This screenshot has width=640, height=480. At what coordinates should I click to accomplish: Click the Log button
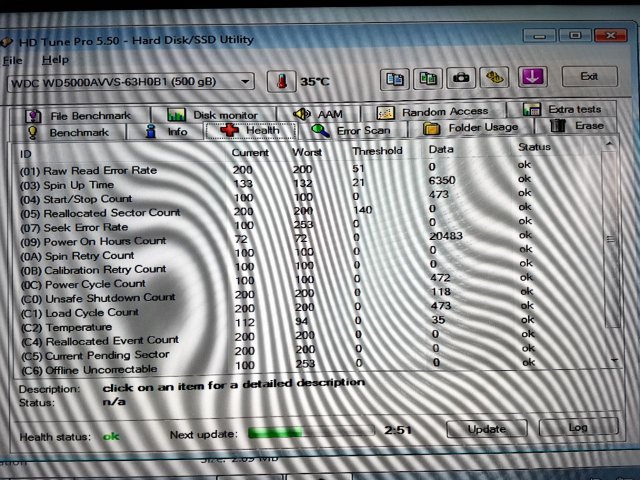pos(579,427)
